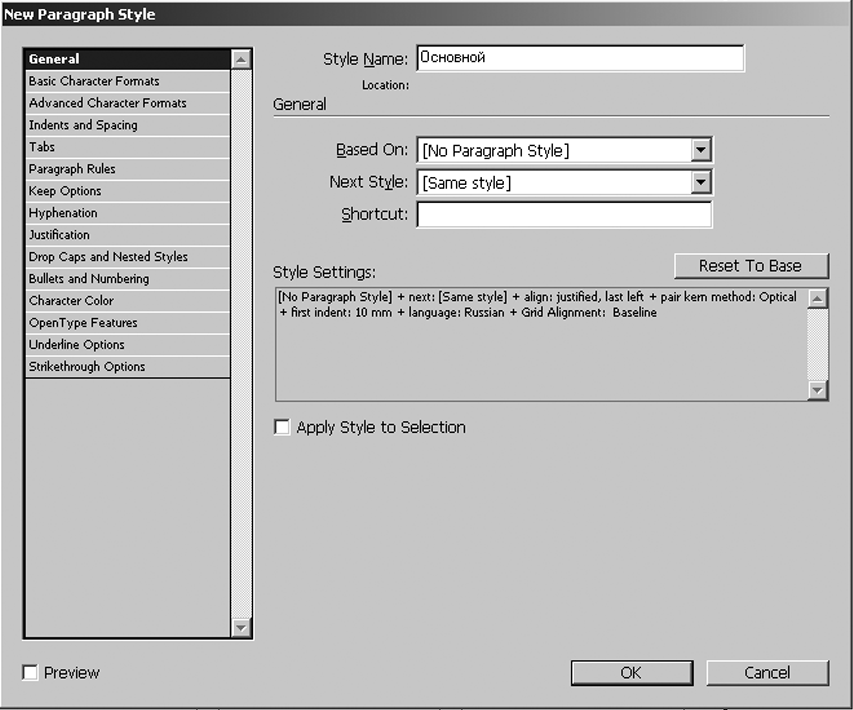
Task: Click Style Settings scroll down arrow
Action: (818, 390)
